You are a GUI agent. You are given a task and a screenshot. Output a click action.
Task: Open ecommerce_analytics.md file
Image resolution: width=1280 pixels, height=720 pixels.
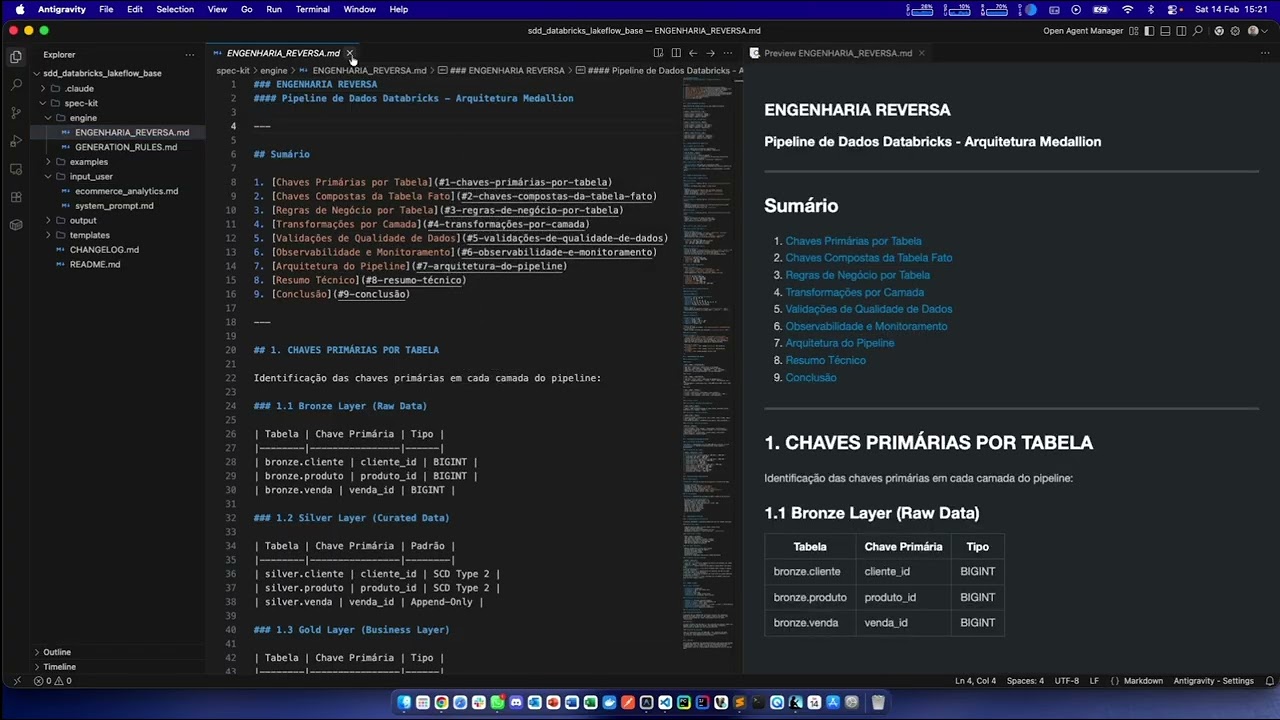126,191
